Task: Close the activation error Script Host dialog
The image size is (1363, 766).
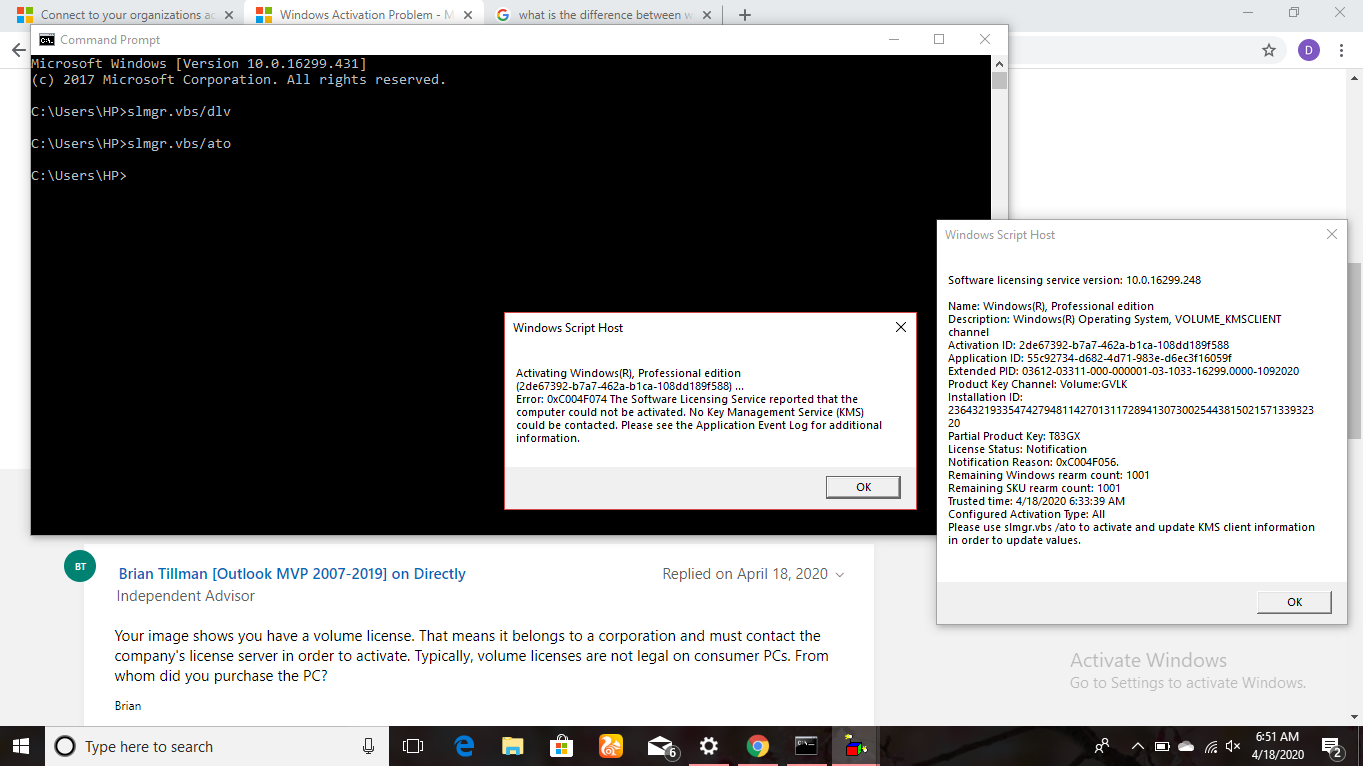Action: 900,327
